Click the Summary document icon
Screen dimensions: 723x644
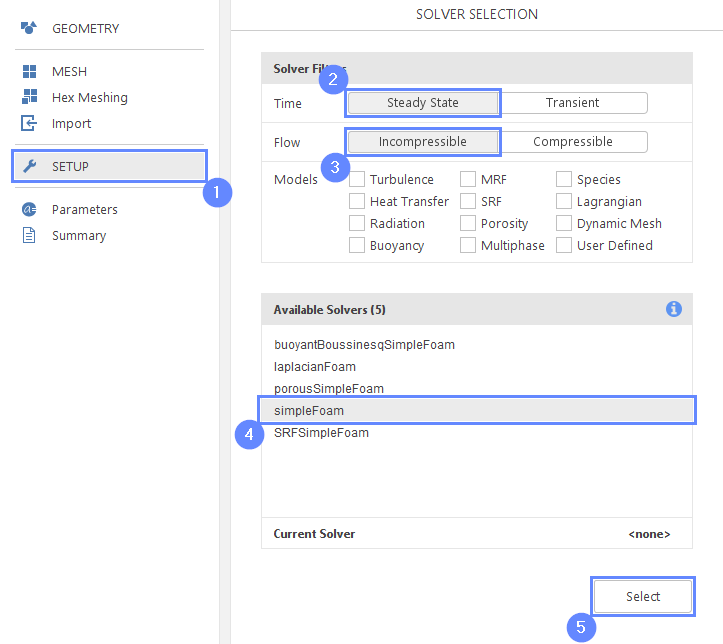(29, 236)
